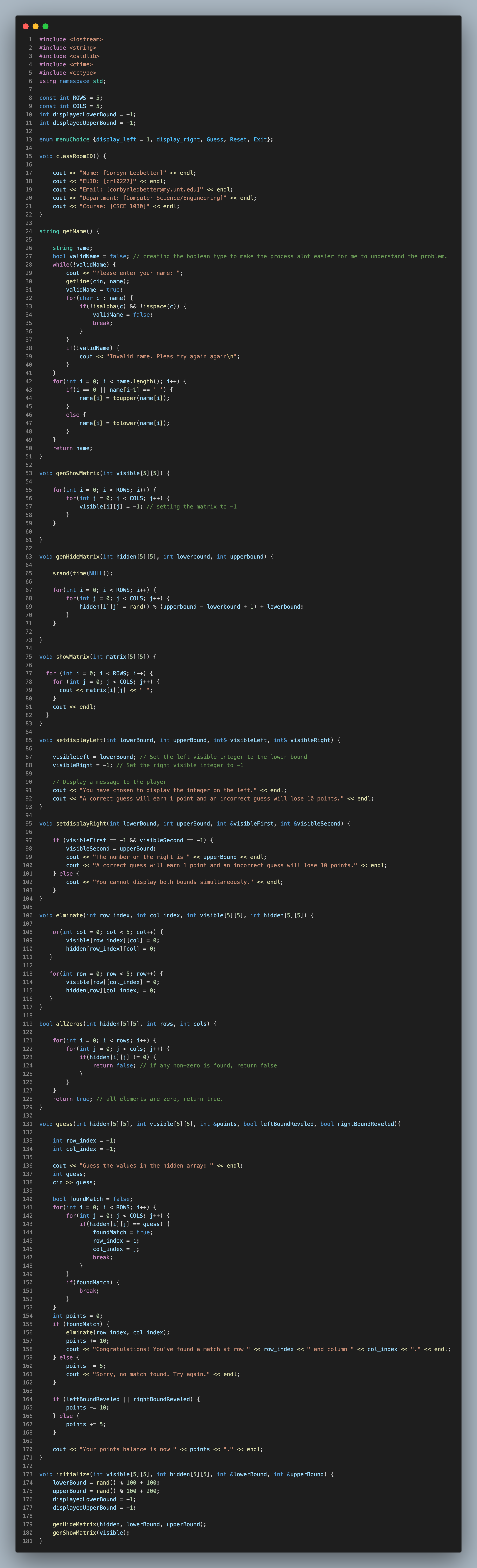This screenshot has height=1568, width=477.
Task: Click the 'Invalid name. Pleas try again' line
Action: tap(159, 357)
